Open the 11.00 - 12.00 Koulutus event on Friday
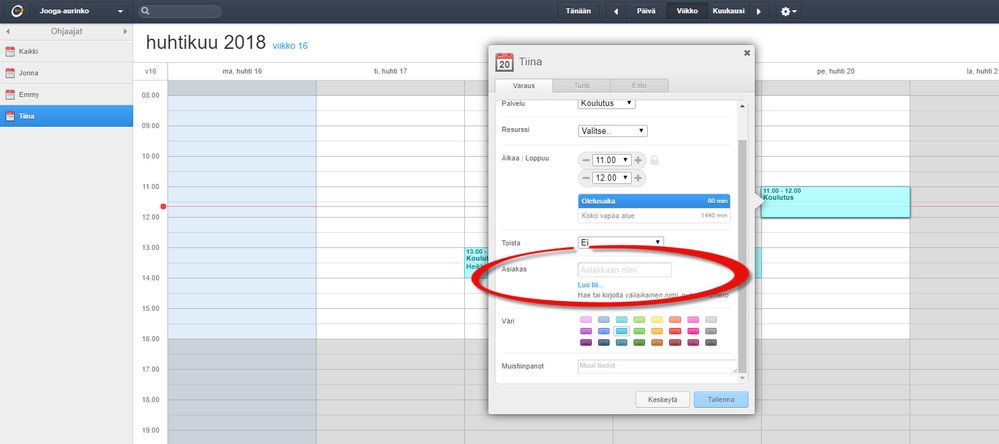This screenshot has height=444, width=999. (835, 202)
